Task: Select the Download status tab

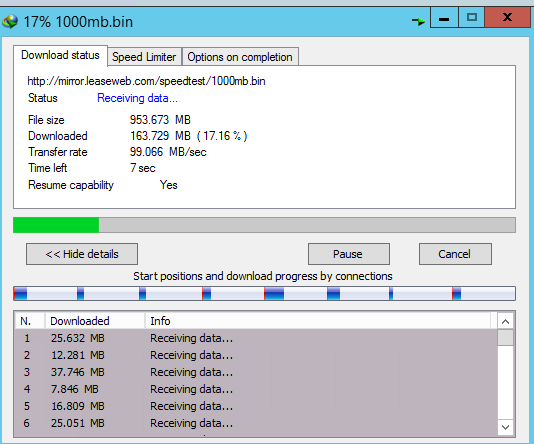Action: [60, 55]
